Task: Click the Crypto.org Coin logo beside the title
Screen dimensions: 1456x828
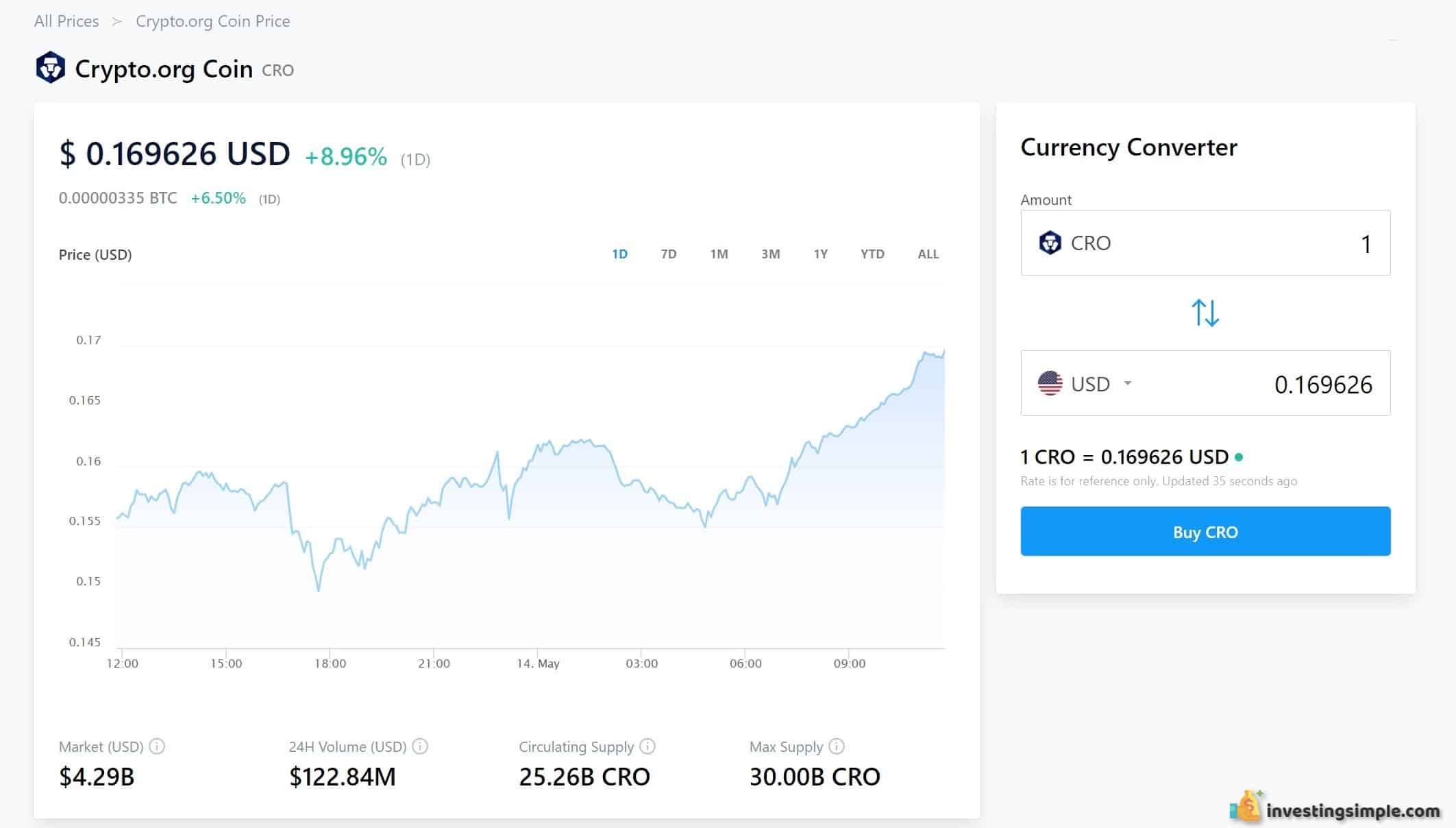Action: (x=50, y=68)
